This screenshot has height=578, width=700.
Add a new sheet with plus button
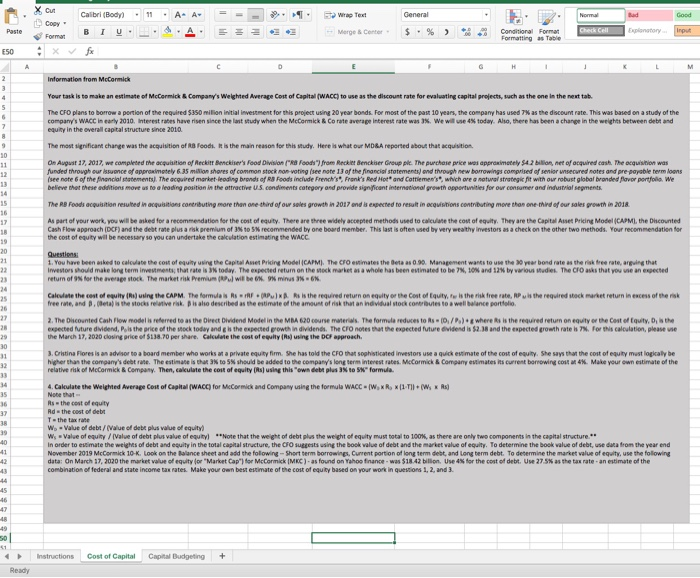pos(222,556)
